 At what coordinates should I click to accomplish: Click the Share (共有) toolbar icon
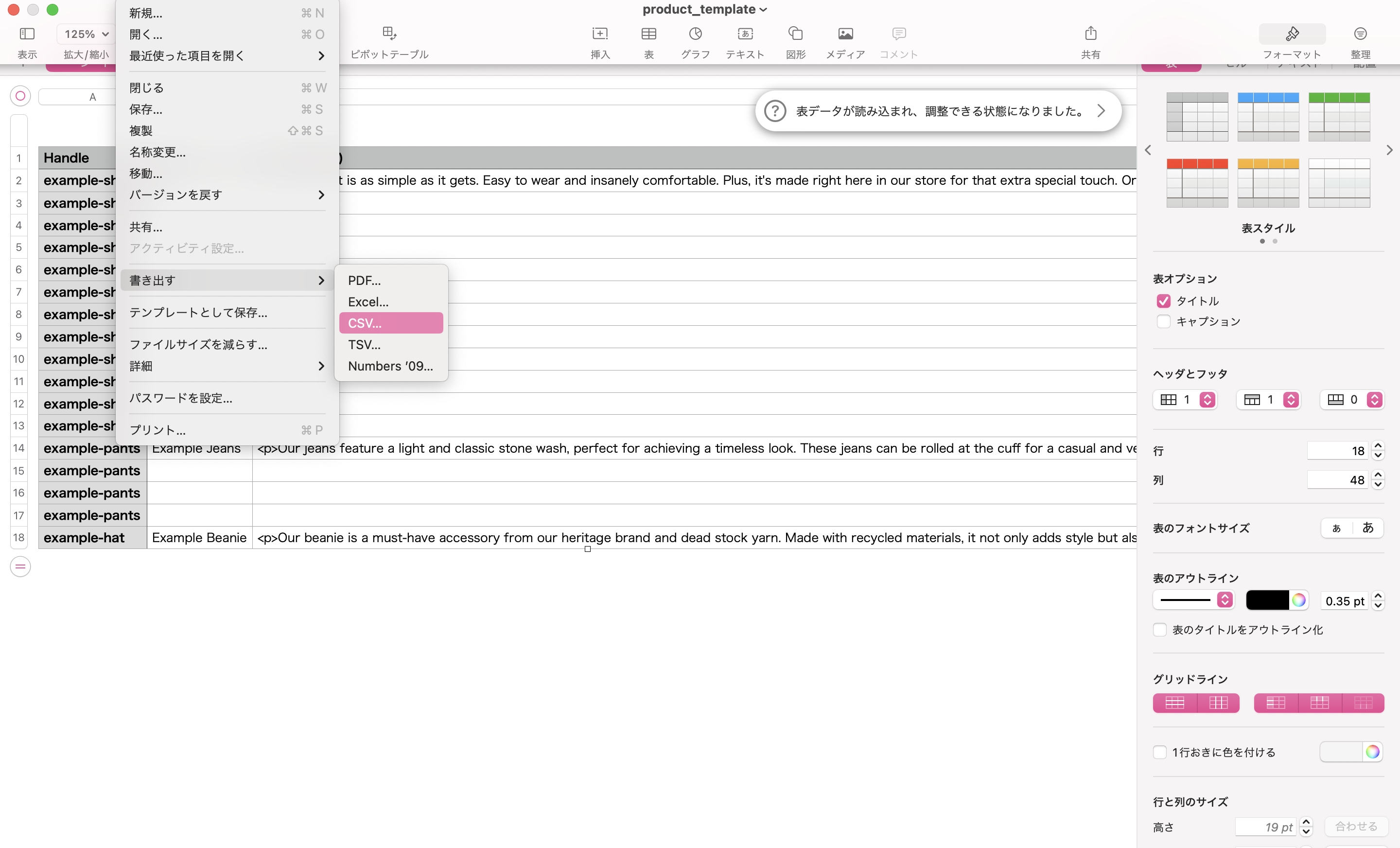point(1090,34)
